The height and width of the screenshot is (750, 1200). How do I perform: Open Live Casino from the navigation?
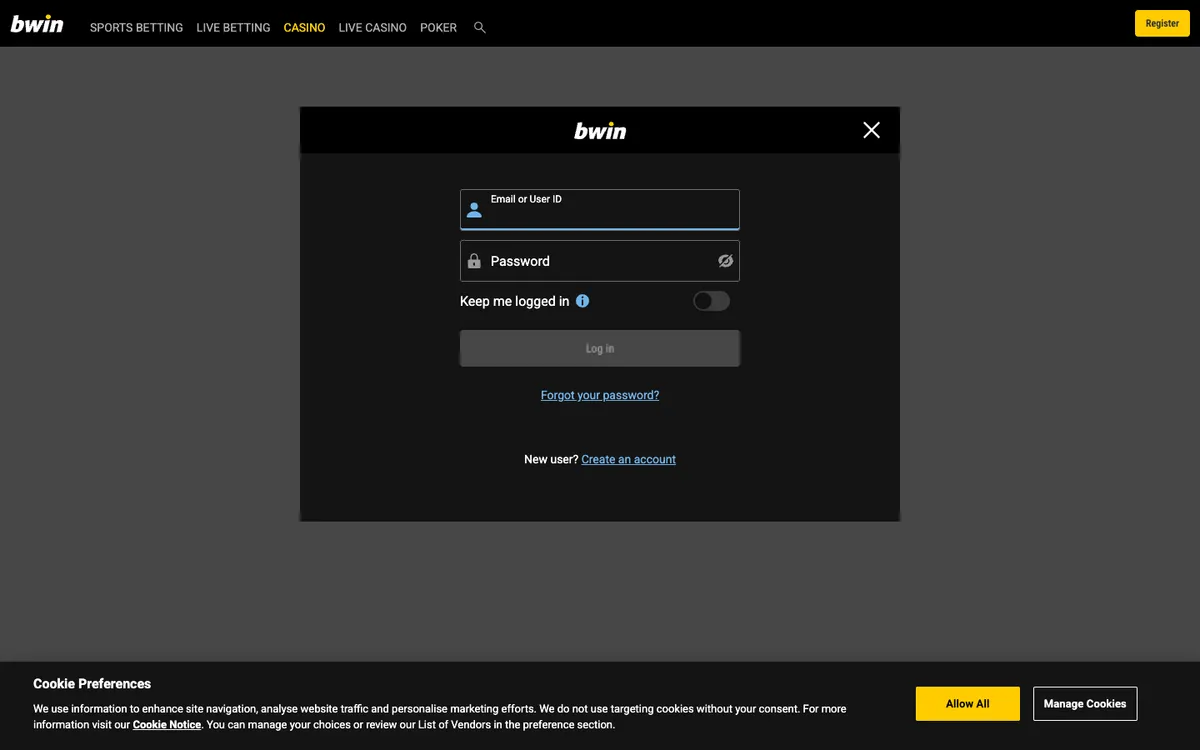(372, 28)
